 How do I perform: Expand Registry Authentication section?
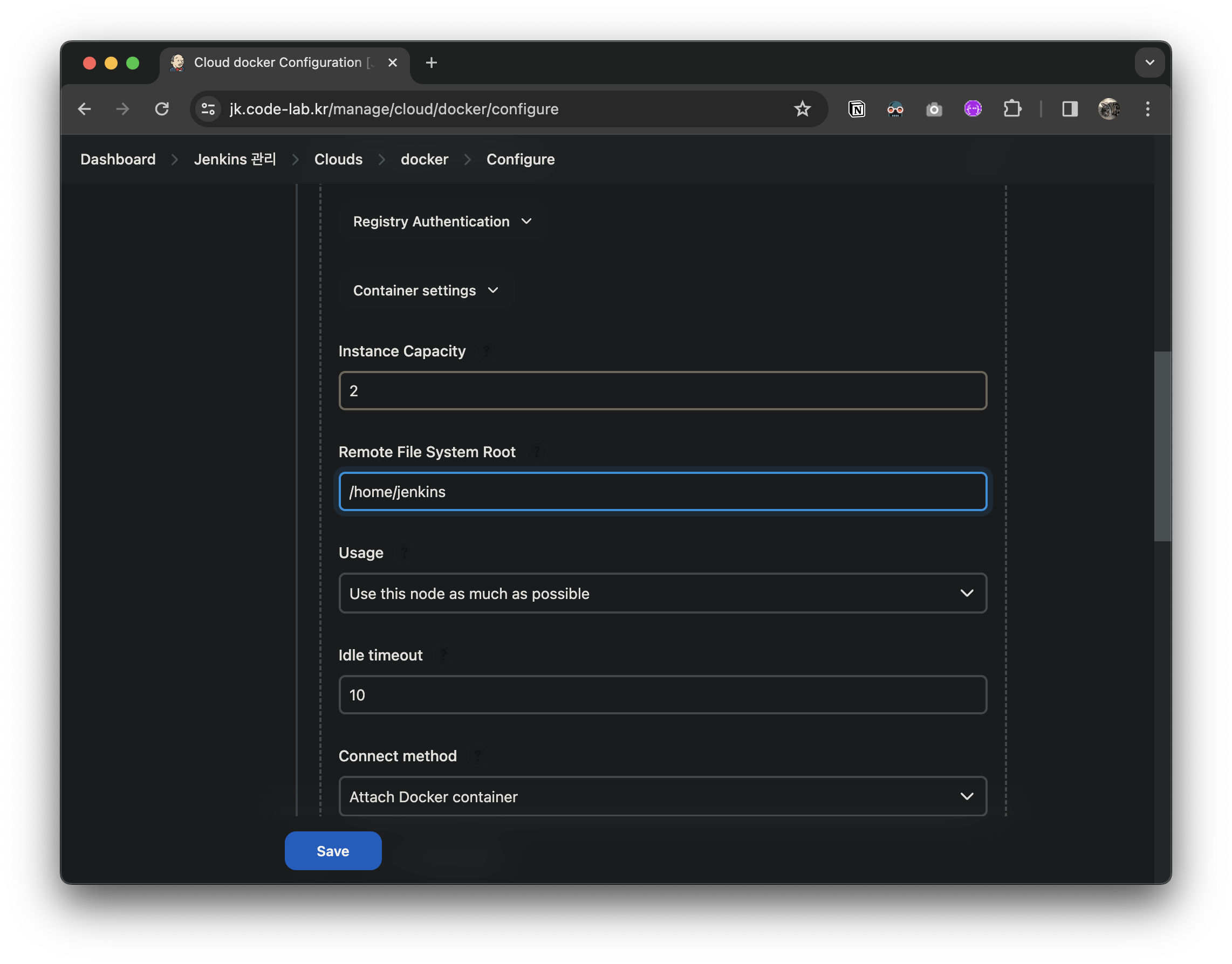coord(442,222)
